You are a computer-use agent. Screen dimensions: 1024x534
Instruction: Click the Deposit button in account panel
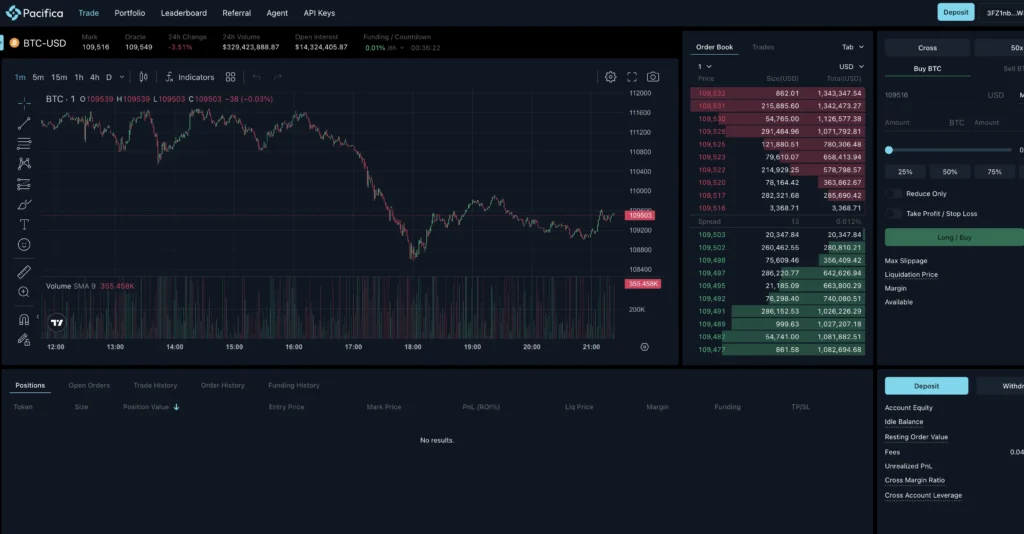click(x=927, y=386)
